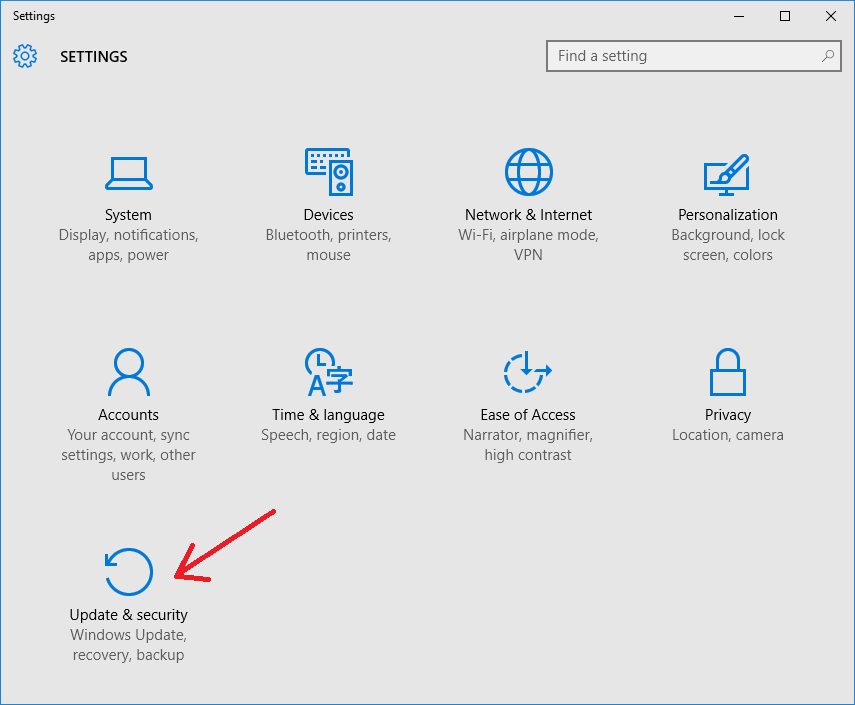Minimize the Settings window
The height and width of the screenshot is (705, 855).
pyautogui.click(x=739, y=16)
